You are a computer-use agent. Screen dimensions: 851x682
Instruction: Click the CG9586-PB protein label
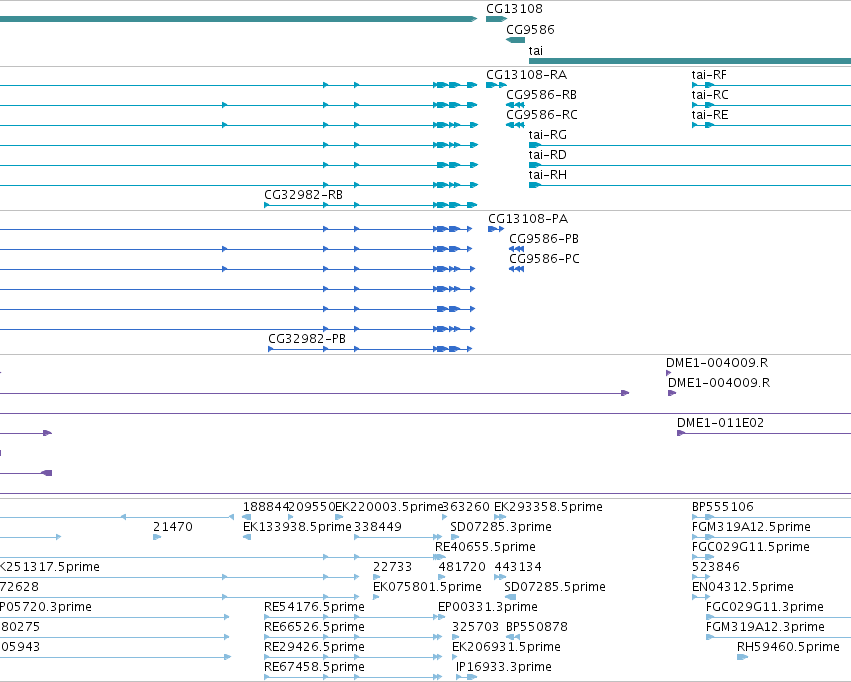pos(544,239)
